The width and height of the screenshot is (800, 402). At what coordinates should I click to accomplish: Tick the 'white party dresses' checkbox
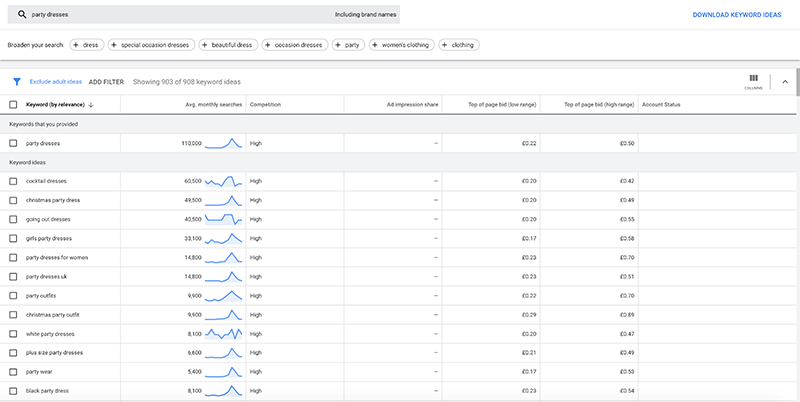13,334
